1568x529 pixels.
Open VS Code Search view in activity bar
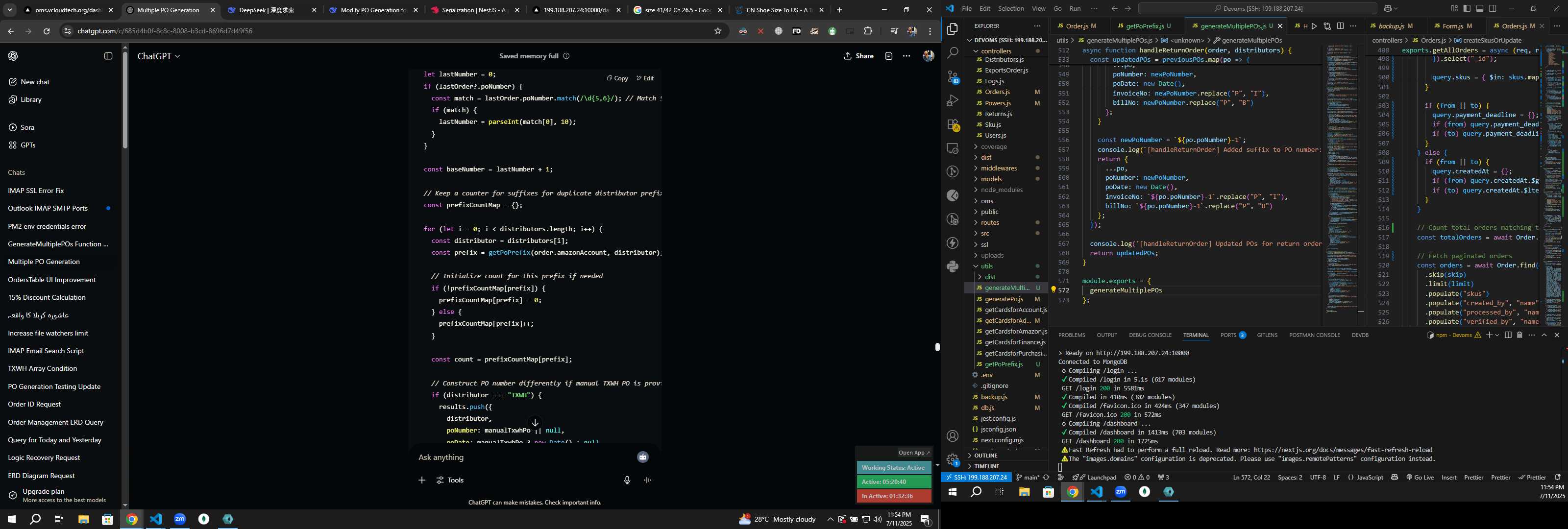[953, 53]
